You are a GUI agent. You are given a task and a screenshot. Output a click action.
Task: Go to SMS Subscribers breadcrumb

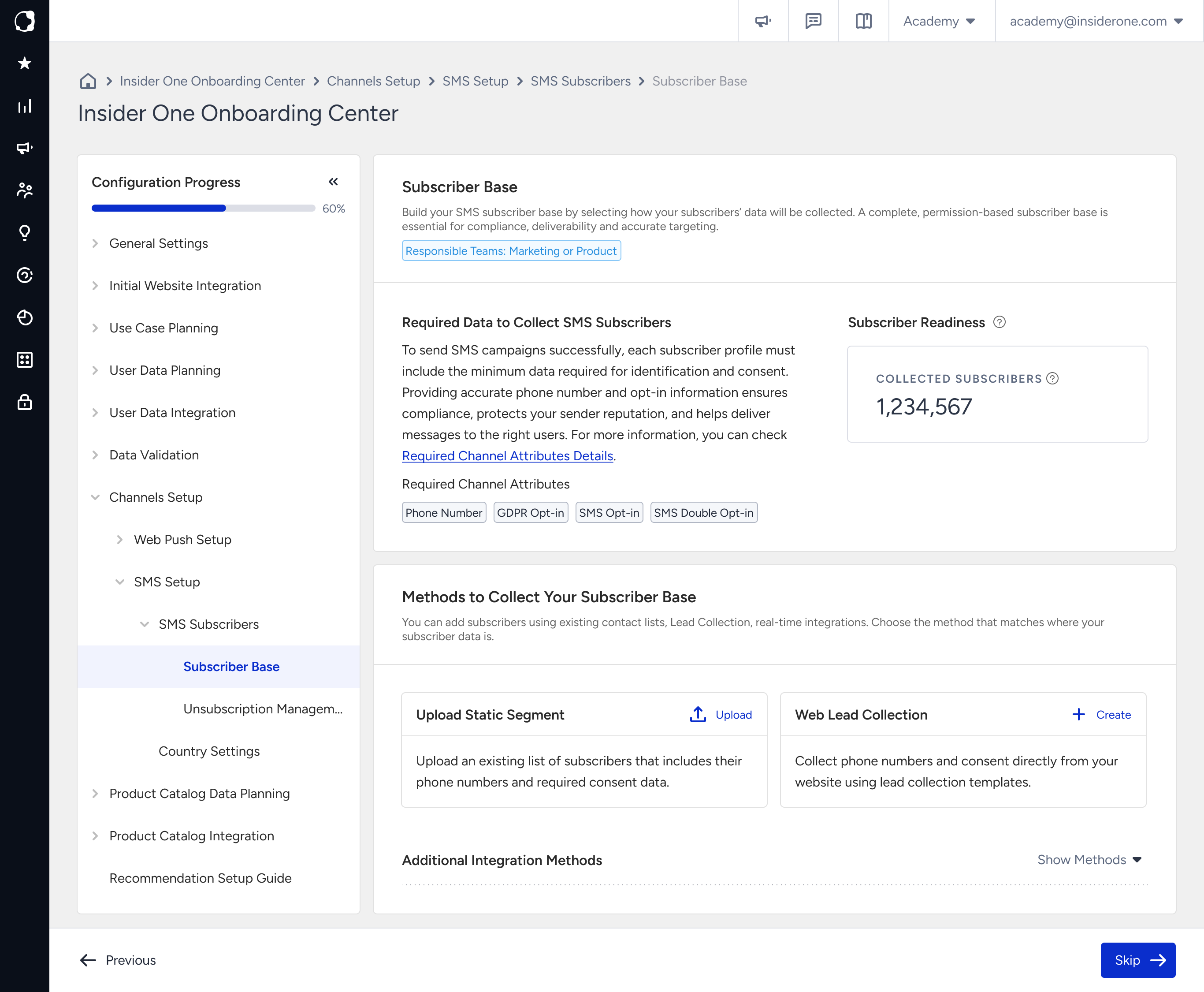pyautogui.click(x=580, y=81)
